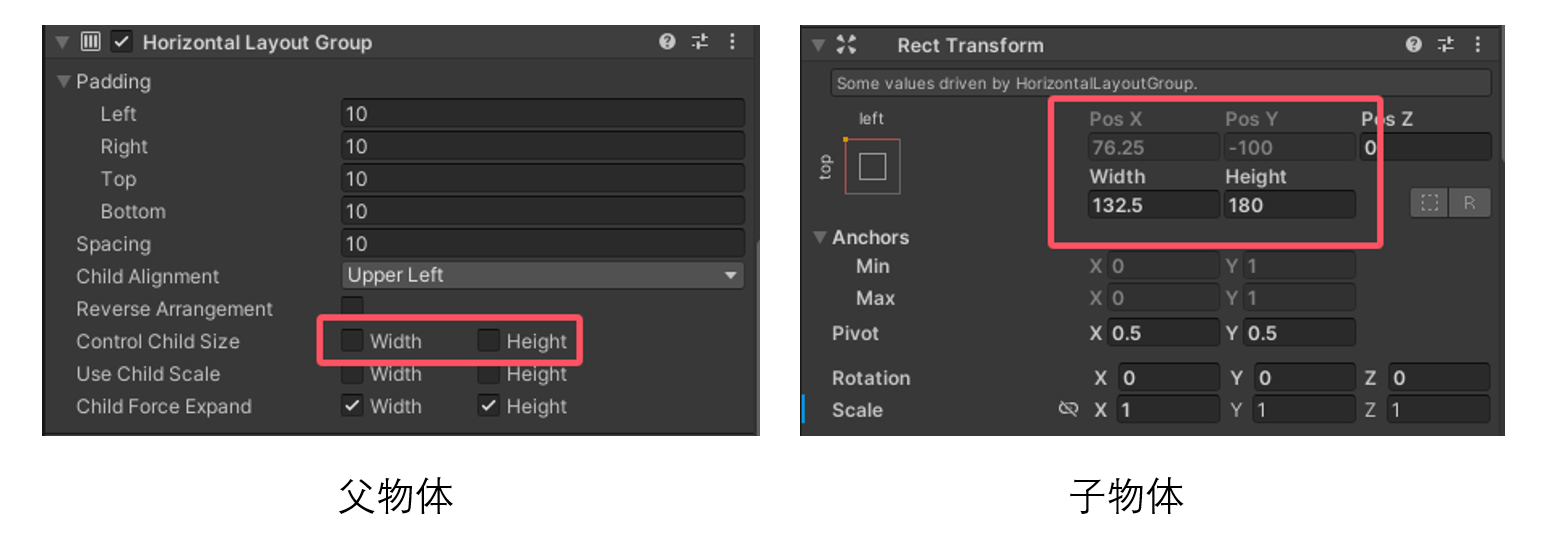
Task: Open Rect Transform help reference icon
Action: point(1413,44)
